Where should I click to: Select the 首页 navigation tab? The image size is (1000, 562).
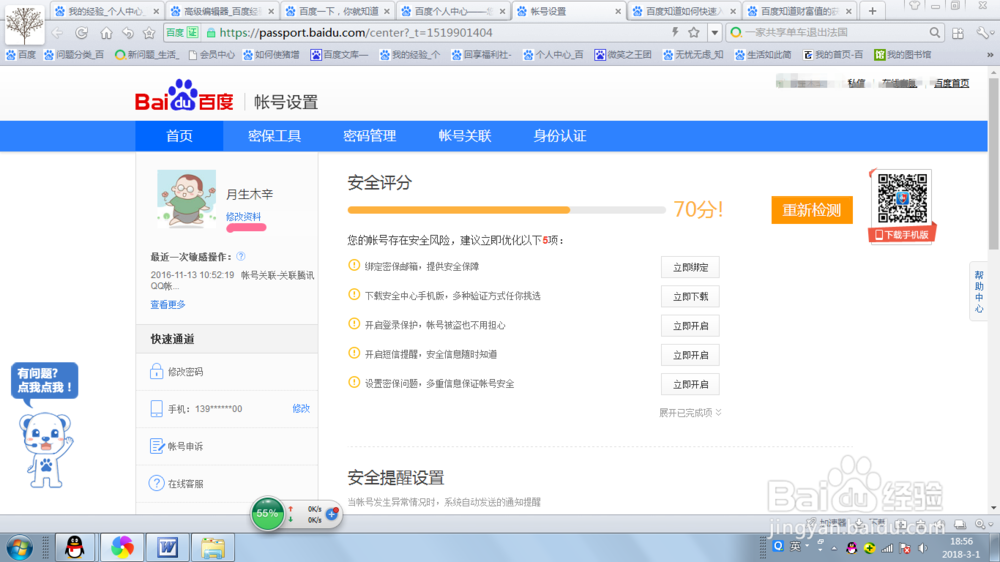point(179,136)
